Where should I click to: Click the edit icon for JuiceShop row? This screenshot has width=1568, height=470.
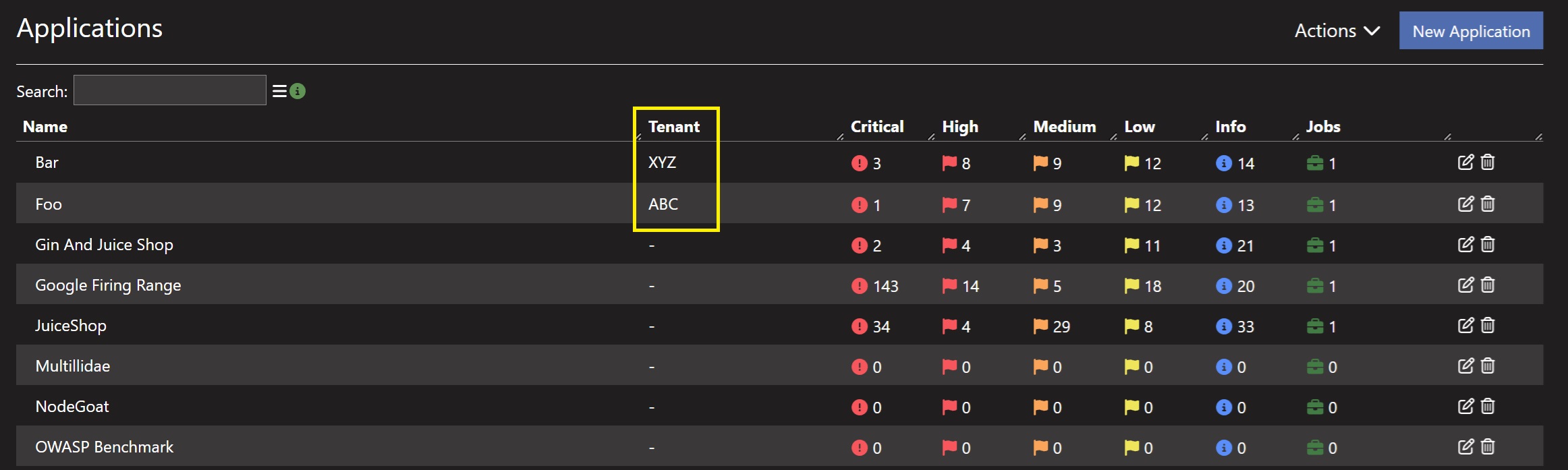(1465, 326)
